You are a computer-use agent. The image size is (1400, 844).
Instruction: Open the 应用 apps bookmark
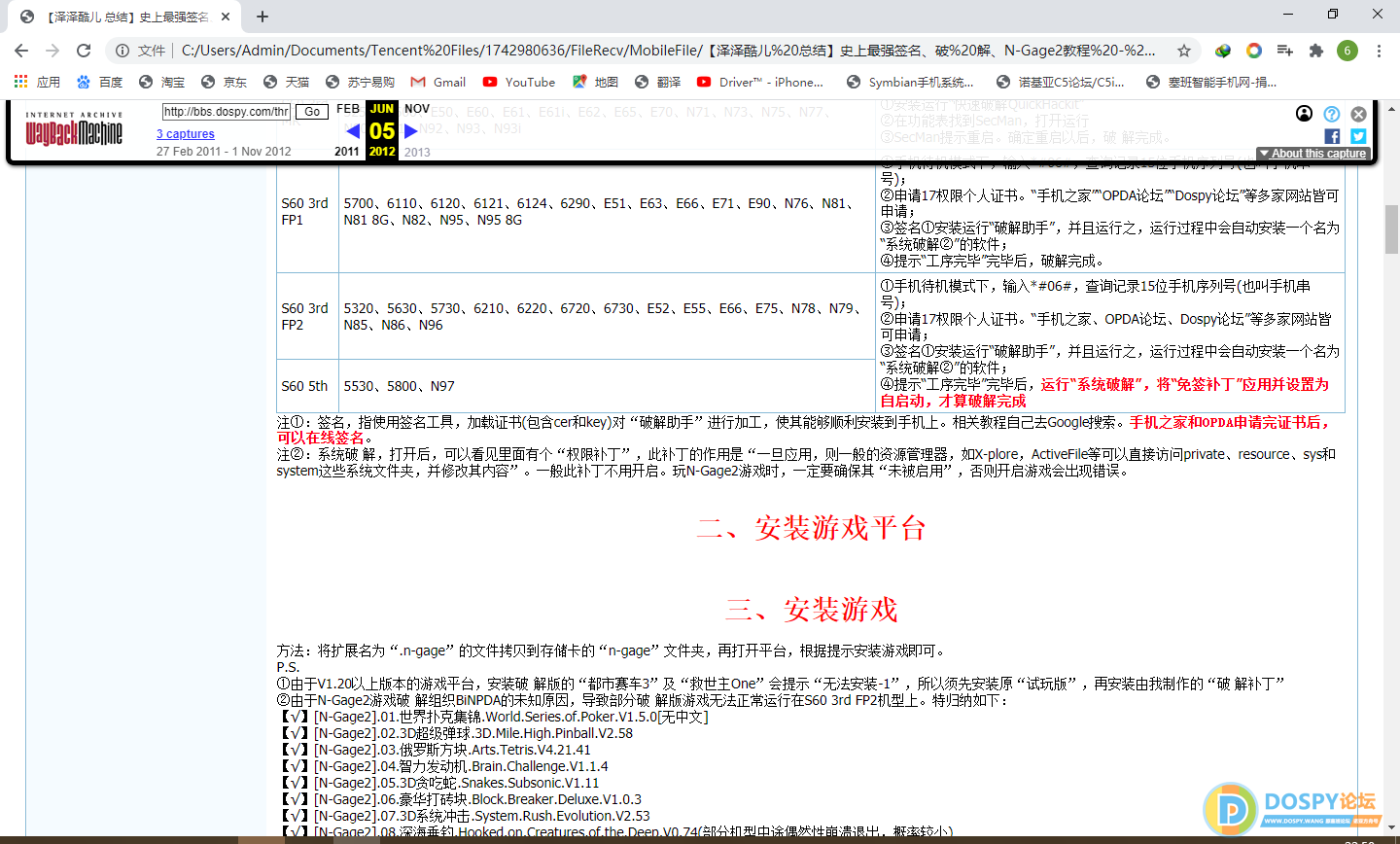tap(37, 82)
